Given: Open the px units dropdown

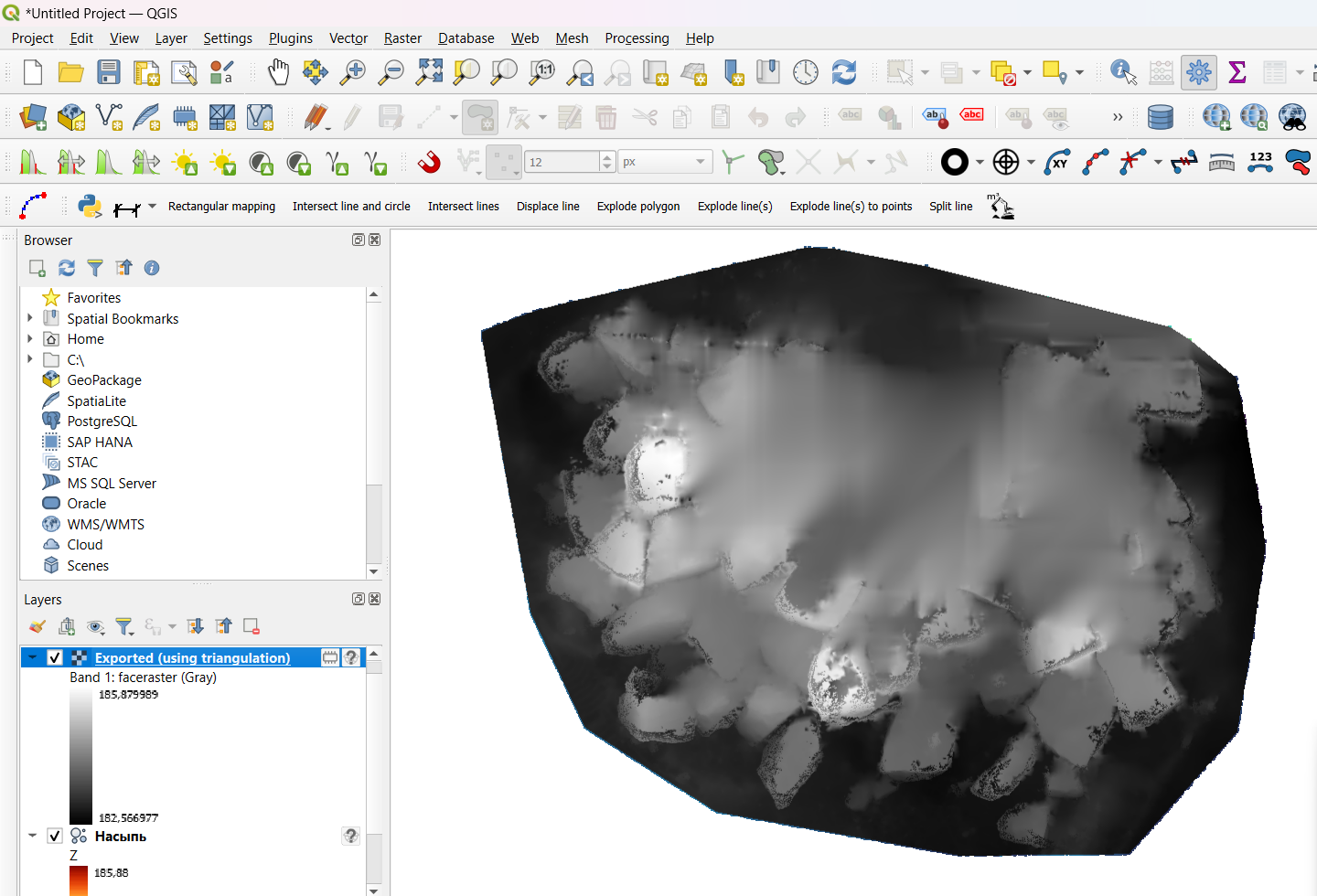Looking at the screenshot, I should pos(665,162).
